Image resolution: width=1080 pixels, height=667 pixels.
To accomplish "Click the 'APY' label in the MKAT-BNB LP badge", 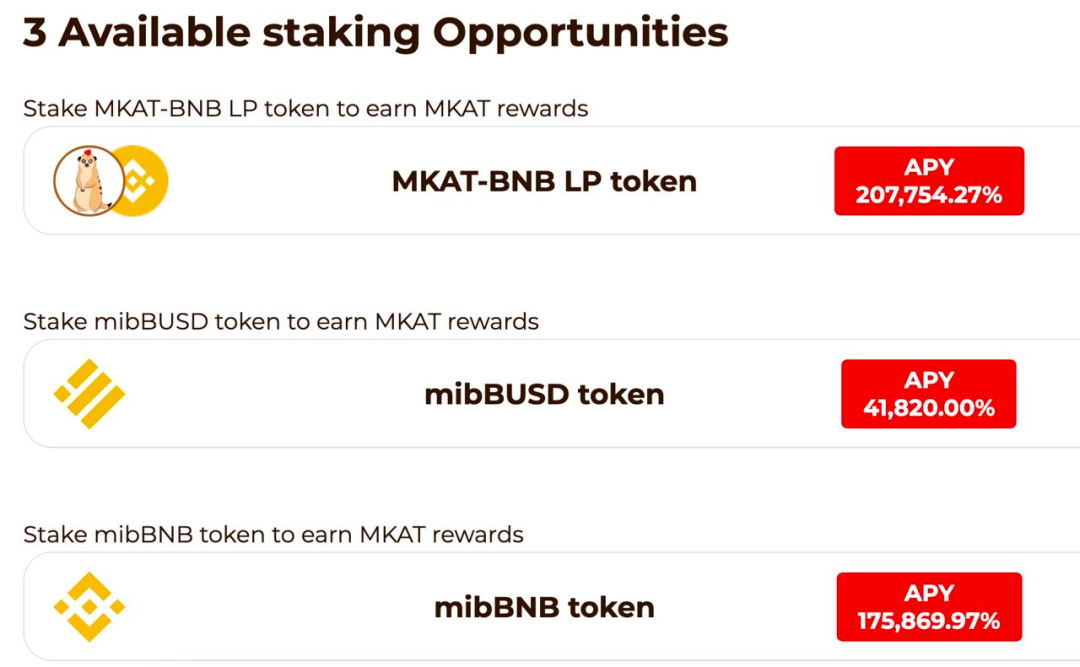I will pyautogui.click(x=929, y=167).
